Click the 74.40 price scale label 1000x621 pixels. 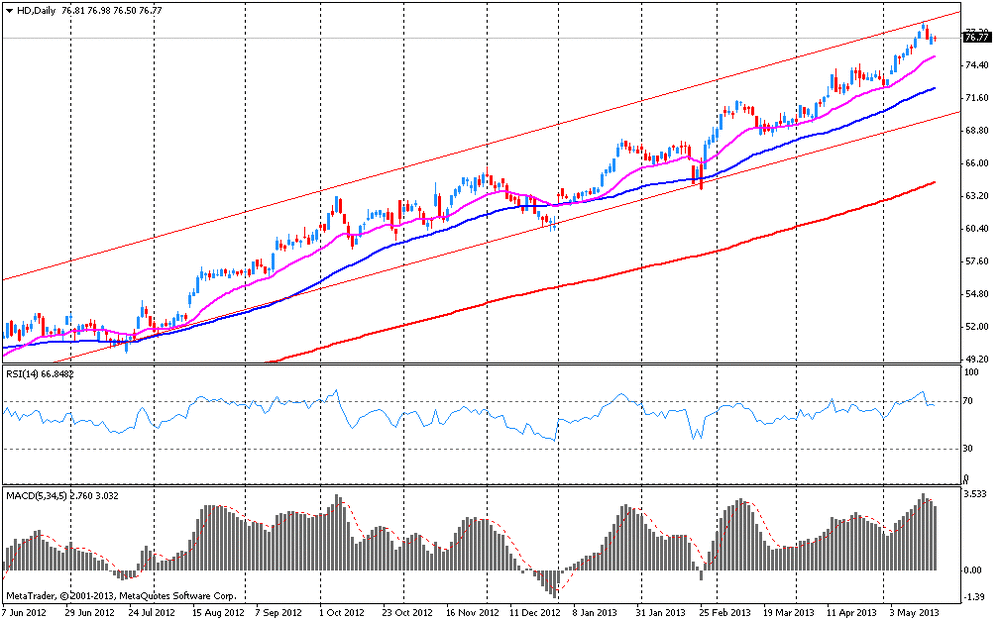[x=977, y=65]
